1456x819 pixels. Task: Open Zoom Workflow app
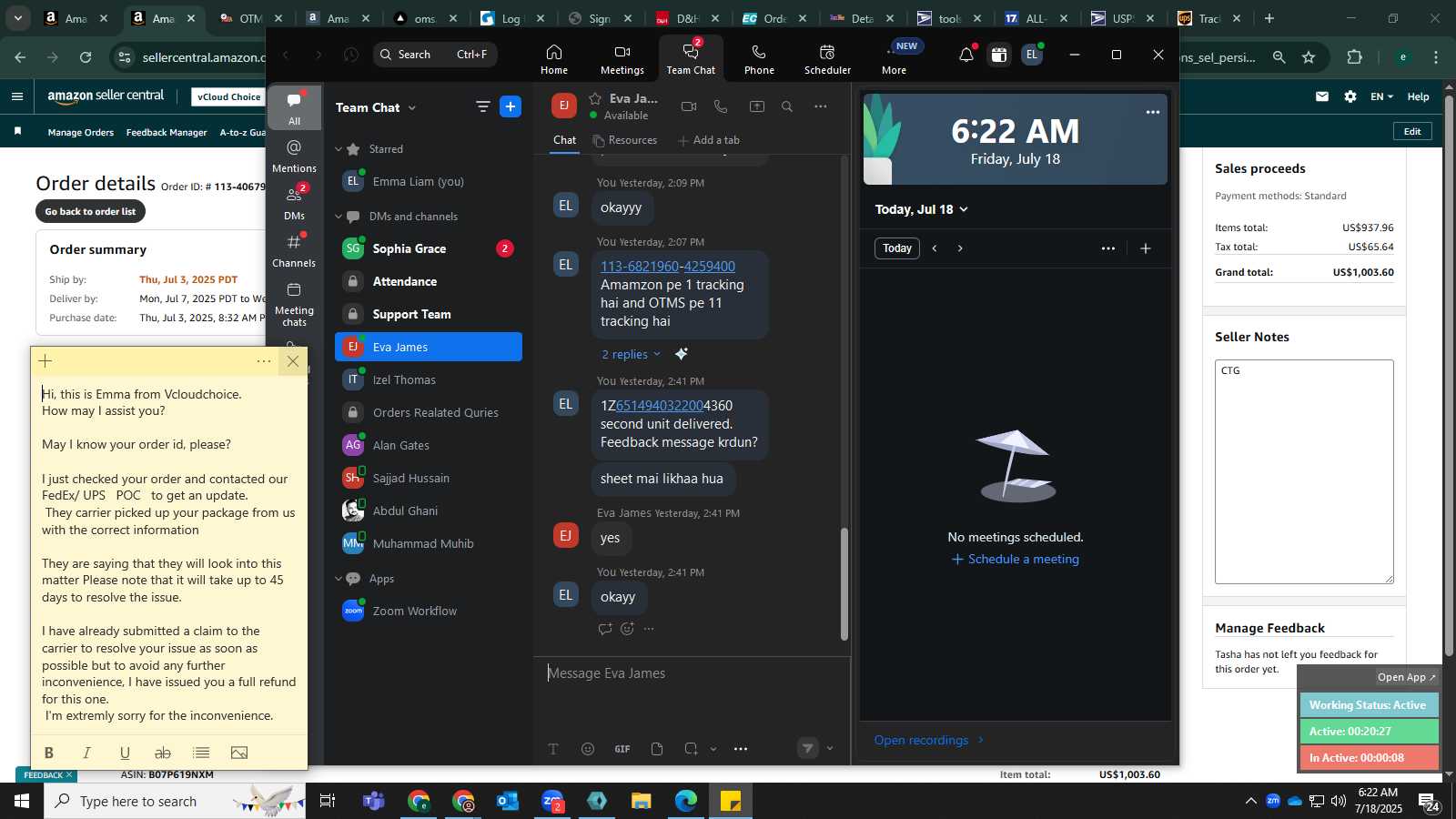(x=429, y=611)
